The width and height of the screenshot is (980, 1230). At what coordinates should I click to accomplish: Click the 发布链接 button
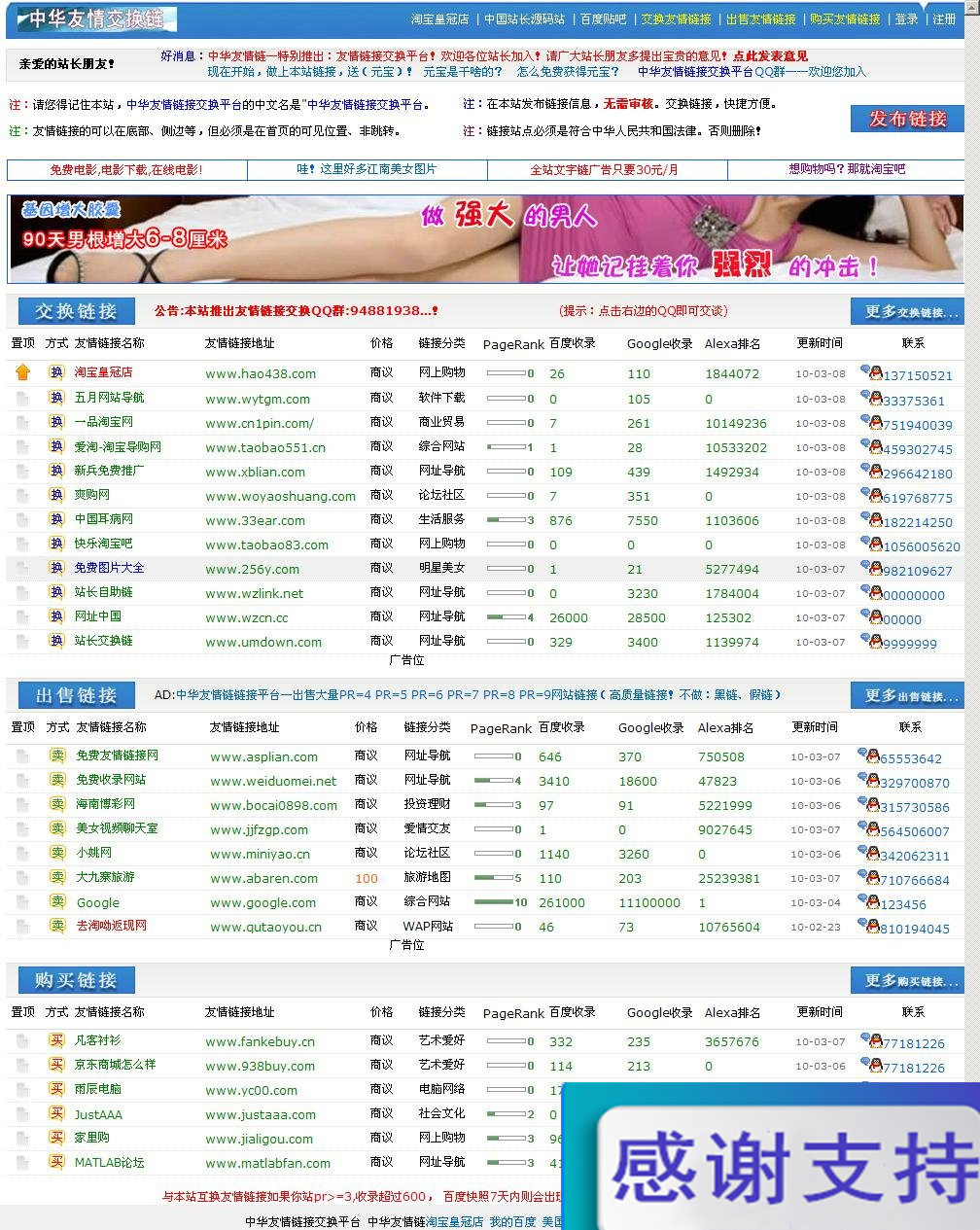coord(907,119)
